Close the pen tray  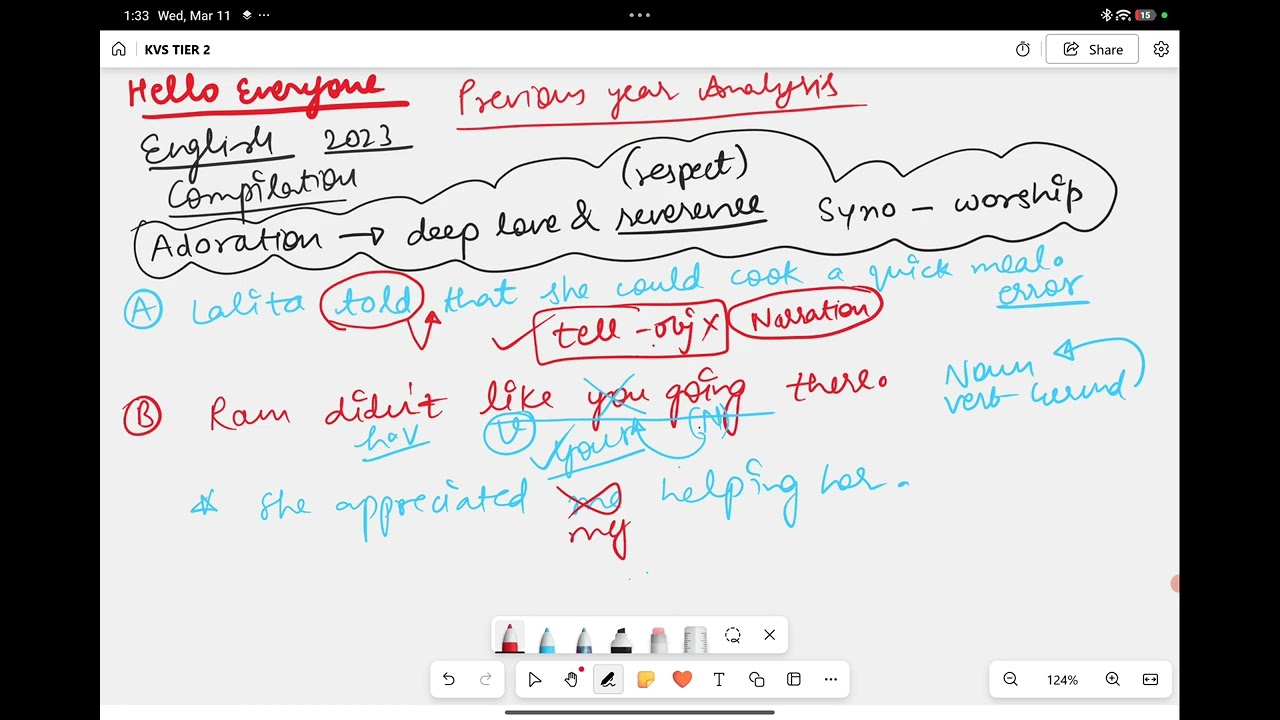click(770, 635)
